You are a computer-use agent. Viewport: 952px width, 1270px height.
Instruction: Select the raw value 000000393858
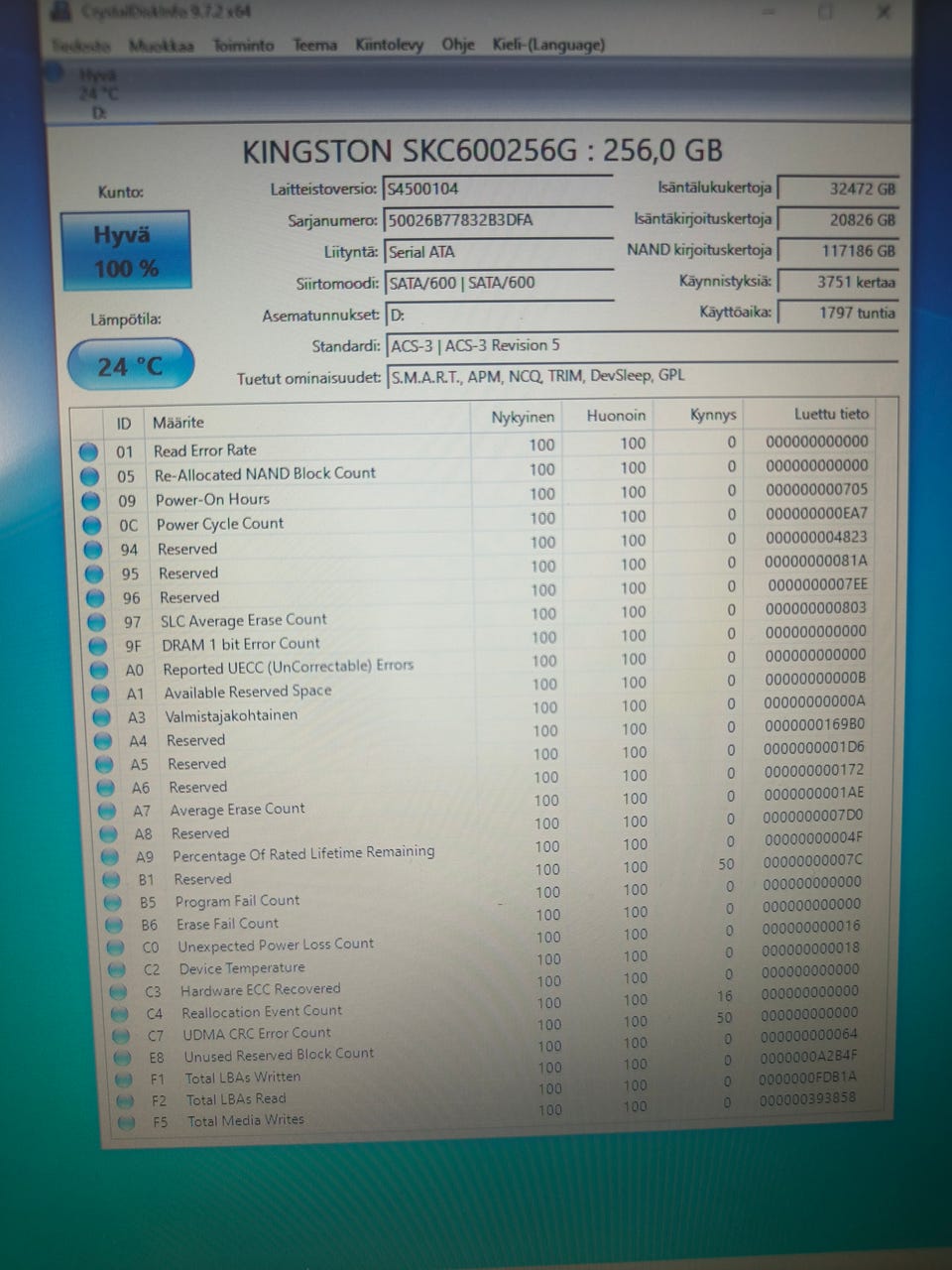coord(807,1098)
